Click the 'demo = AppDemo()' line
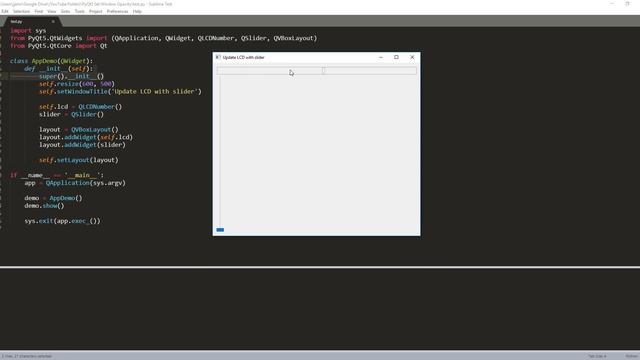Viewport: 640px width, 360px height. [x=53, y=198]
